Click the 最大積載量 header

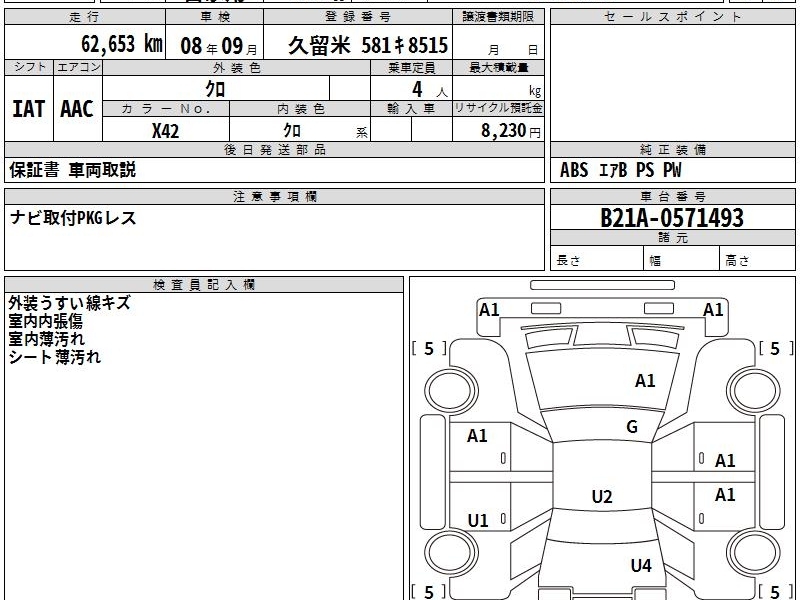tap(498, 67)
